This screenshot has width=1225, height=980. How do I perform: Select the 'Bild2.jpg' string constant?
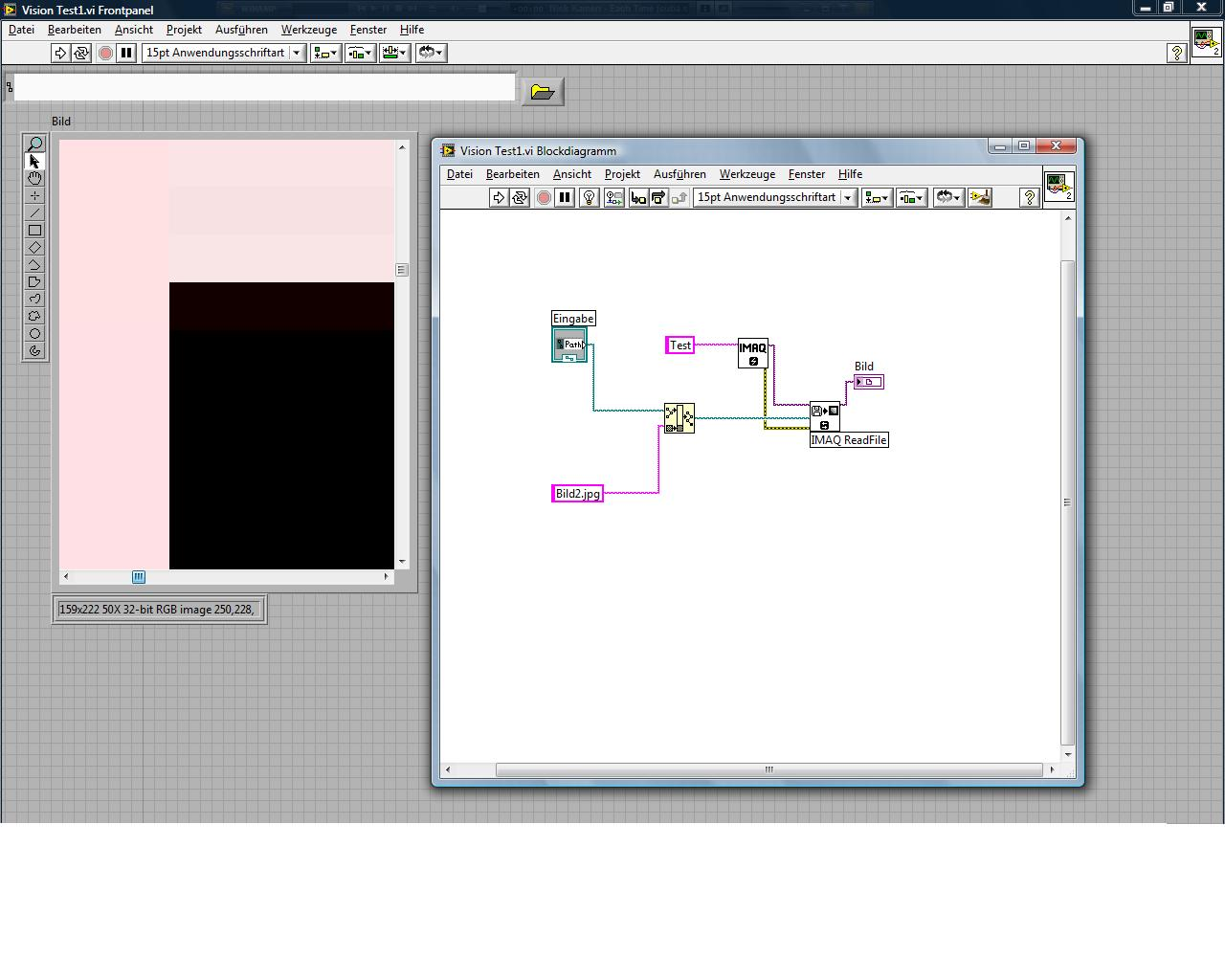pyautogui.click(x=578, y=494)
